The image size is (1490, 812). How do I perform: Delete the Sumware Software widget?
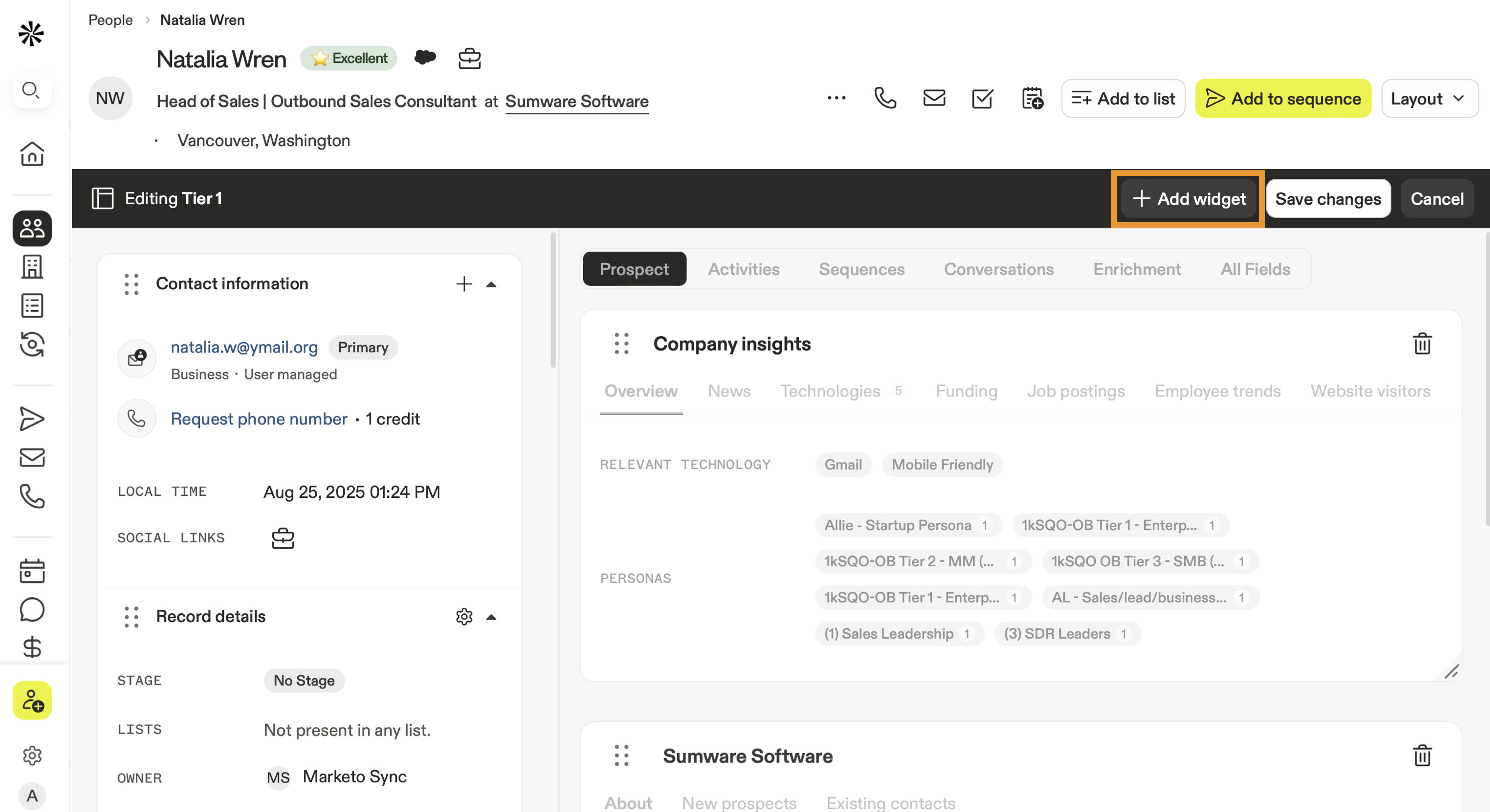tap(1423, 756)
